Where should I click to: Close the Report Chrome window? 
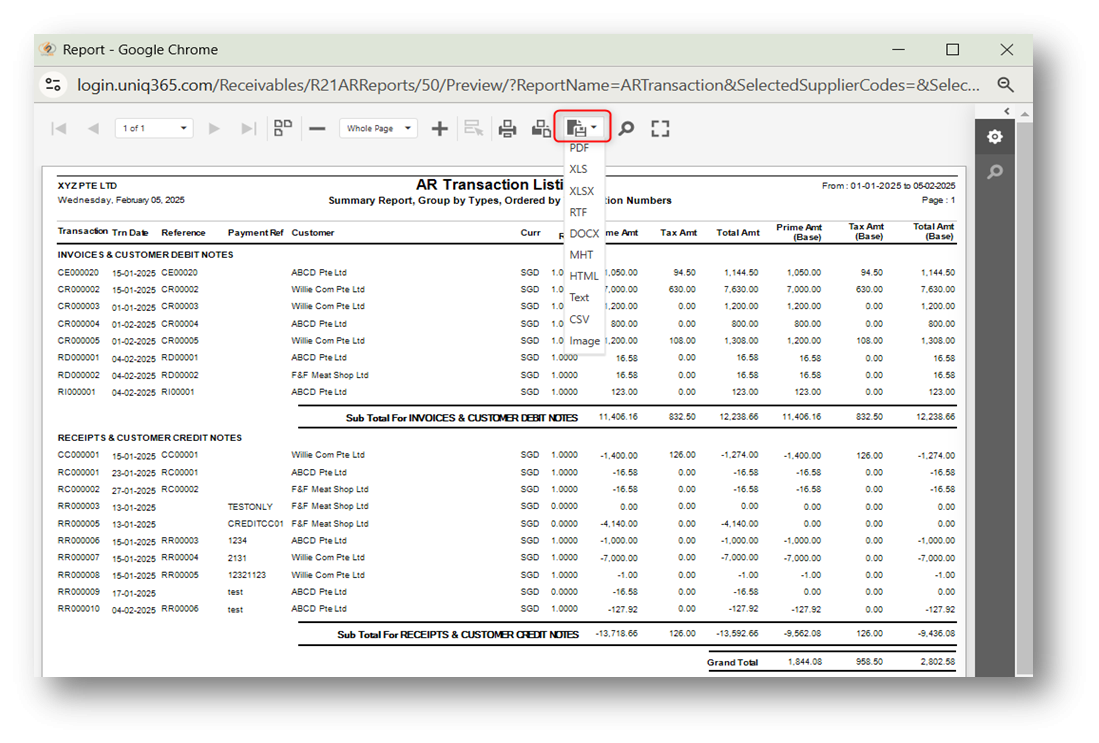pos(1006,50)
